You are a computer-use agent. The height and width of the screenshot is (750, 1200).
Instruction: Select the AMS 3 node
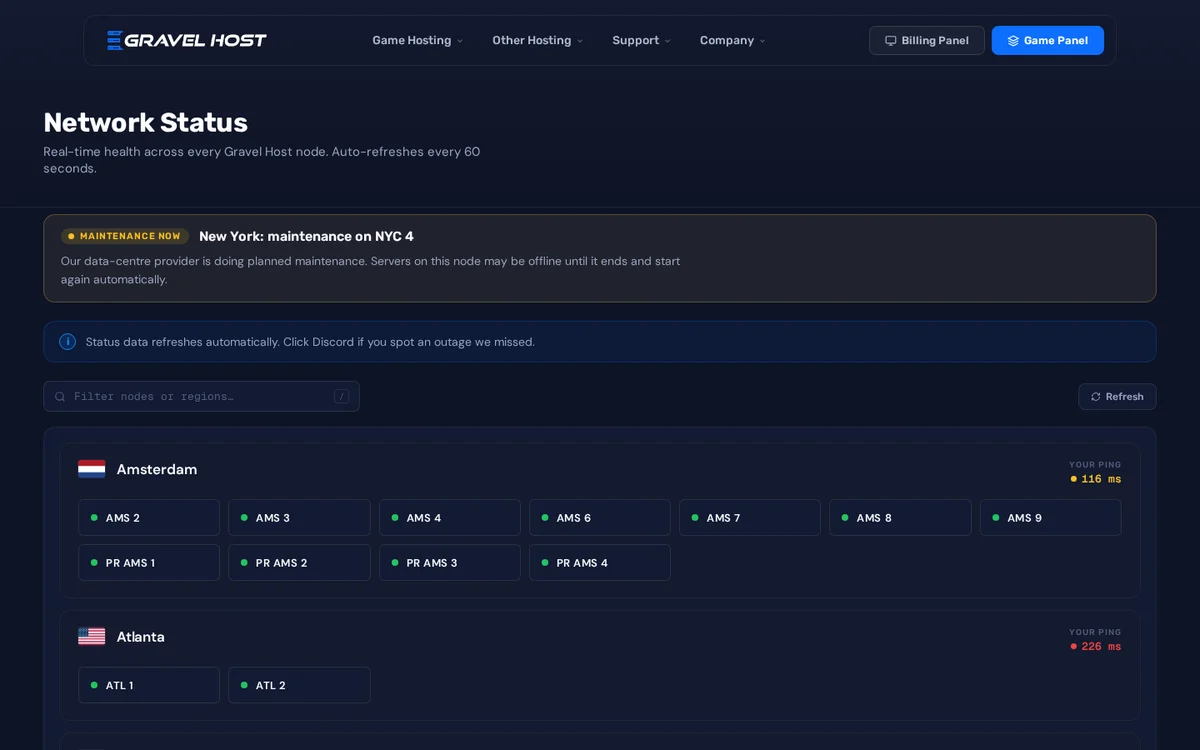pyautogui.click(x=299, y=518)
